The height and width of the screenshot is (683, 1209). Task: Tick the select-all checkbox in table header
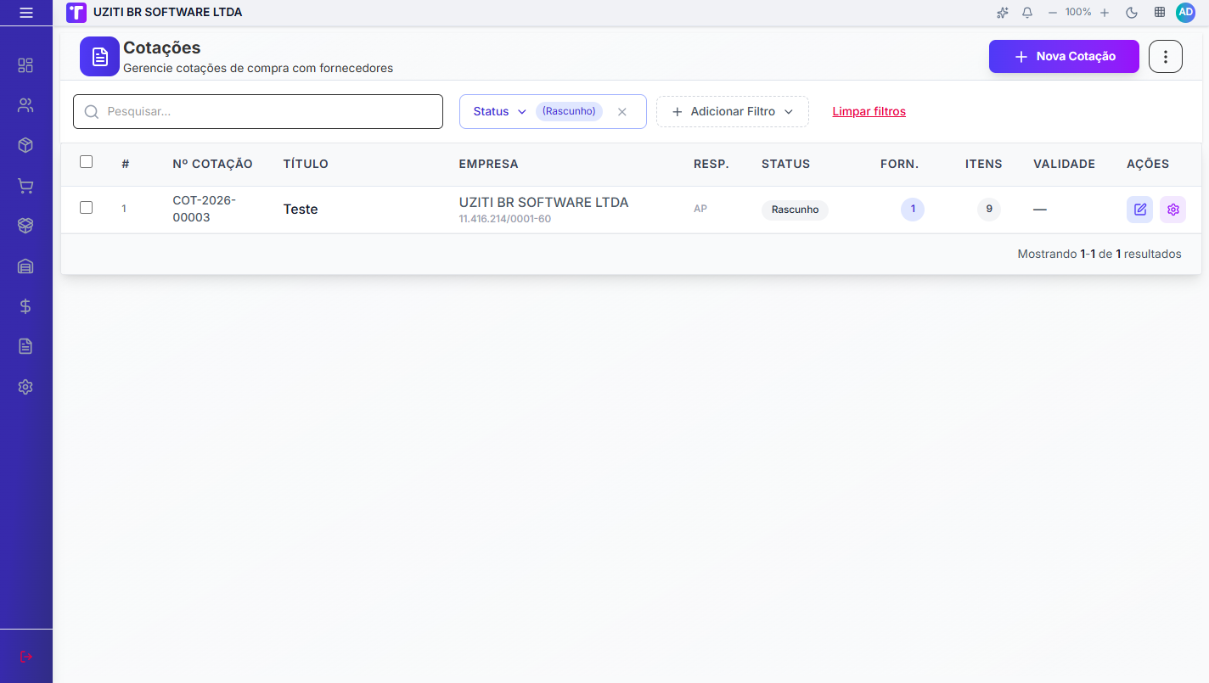pos(86,162)
